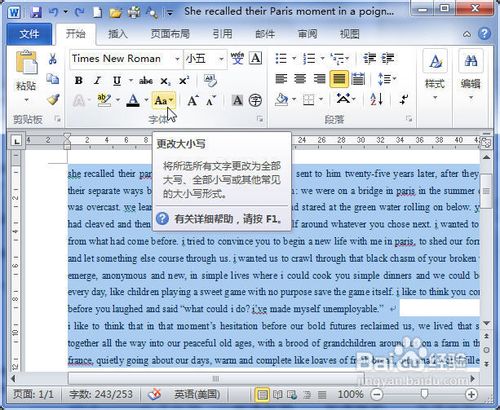Open the Times New Roman font dropdown

[x=177, y=59]
